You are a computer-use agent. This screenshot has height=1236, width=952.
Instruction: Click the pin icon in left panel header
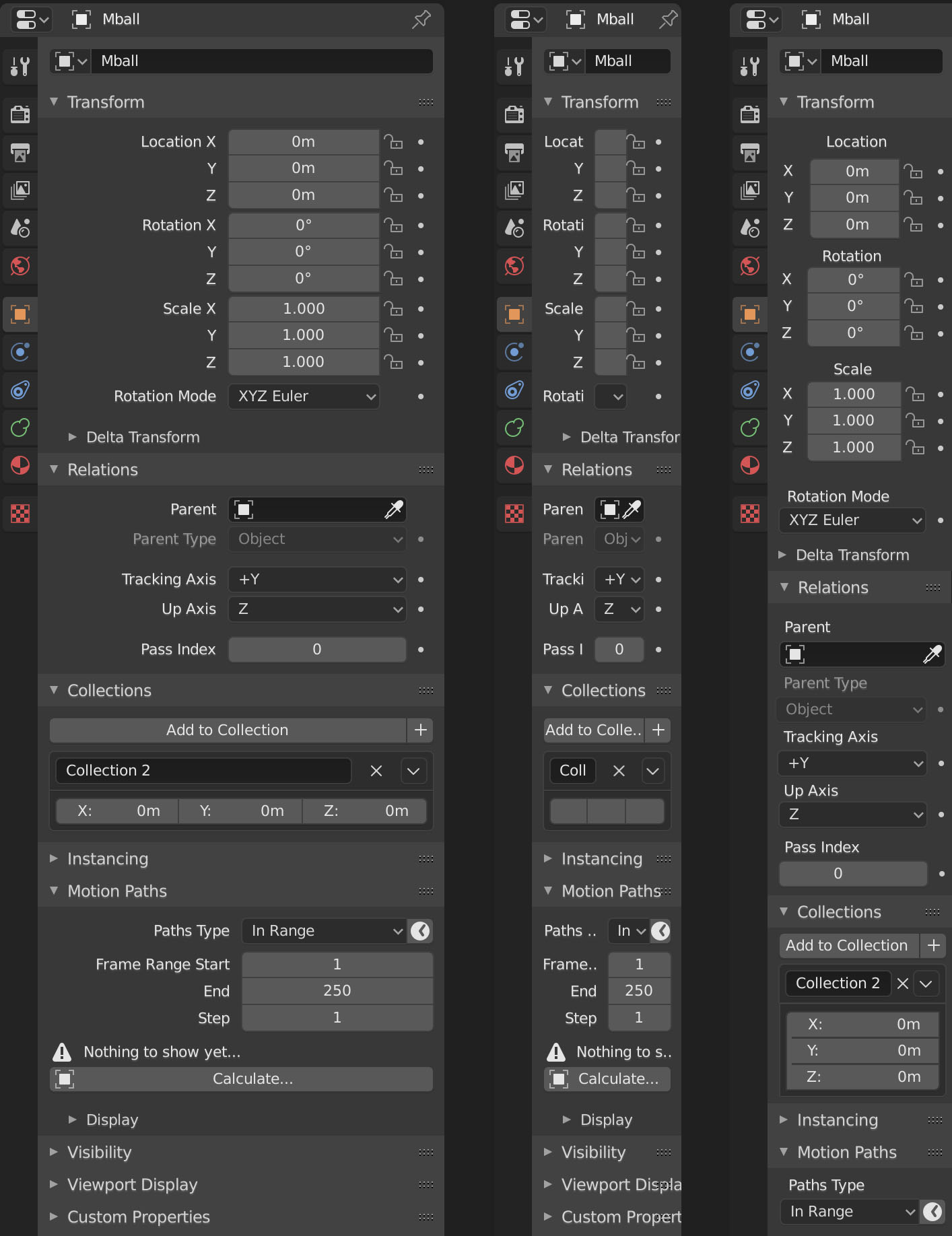421,20
